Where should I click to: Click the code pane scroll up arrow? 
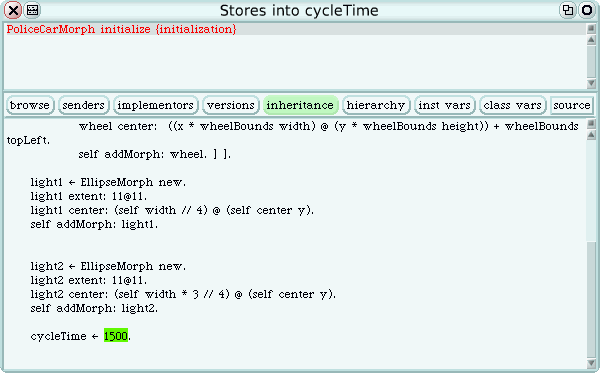(x=591, y=135)
